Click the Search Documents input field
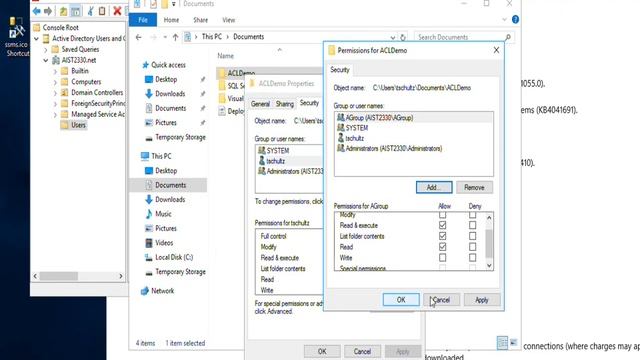Viewport: 640px width, 360px height. click(459, 37)
